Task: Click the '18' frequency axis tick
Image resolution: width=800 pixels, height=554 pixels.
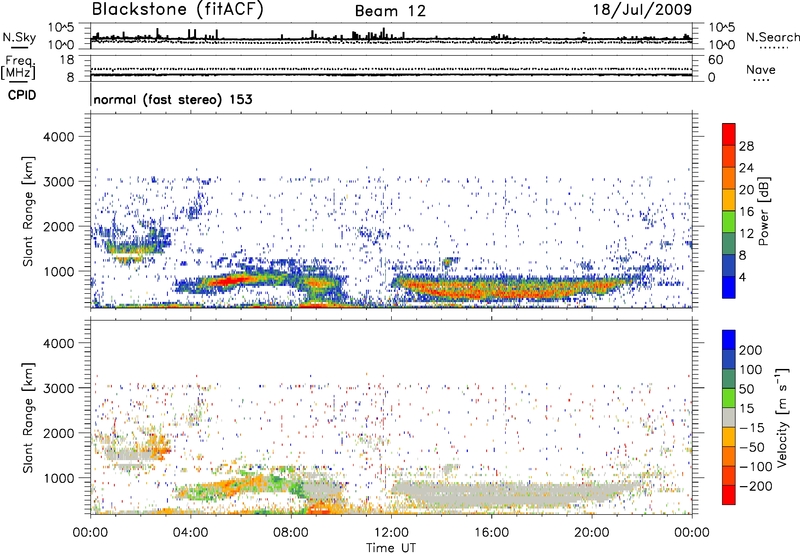Action: click(x=67, y=60)
